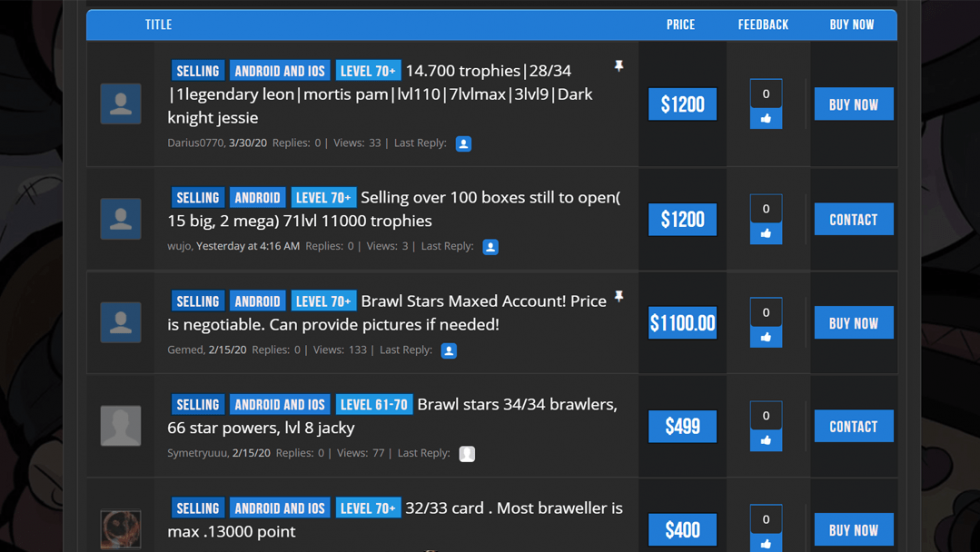Click feedback count 0 on Darius0770 listing

766,94
